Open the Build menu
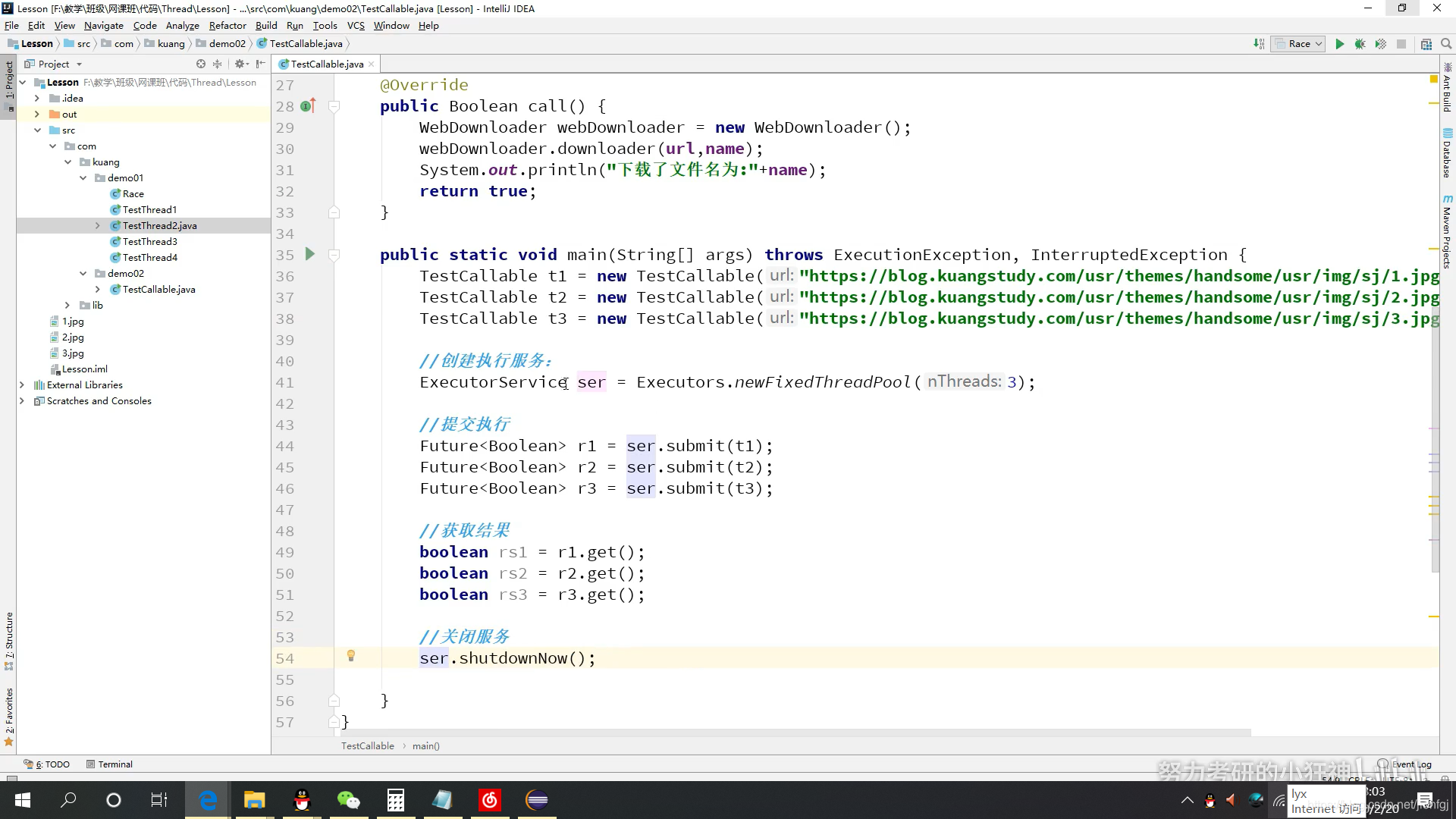 point(266,26)
